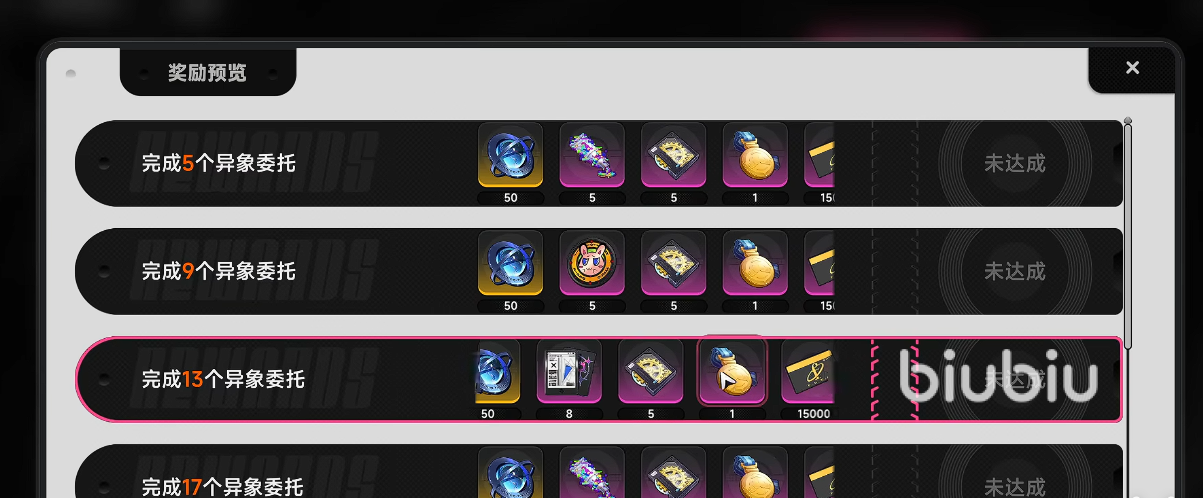1203x498 pixels.
Task: Select the 完成17个异象委托 row label
Action: (x=222, y=487)
